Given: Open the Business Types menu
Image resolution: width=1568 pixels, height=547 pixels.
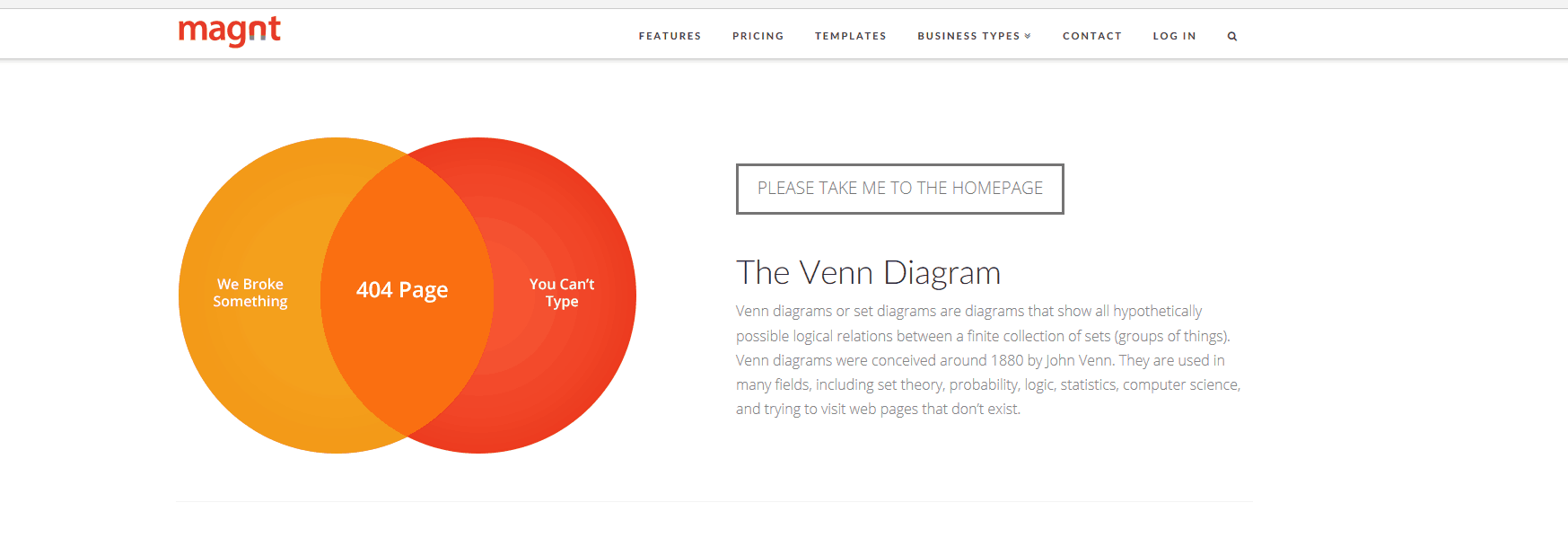Looking at the screenshot, I should point(968,36).
